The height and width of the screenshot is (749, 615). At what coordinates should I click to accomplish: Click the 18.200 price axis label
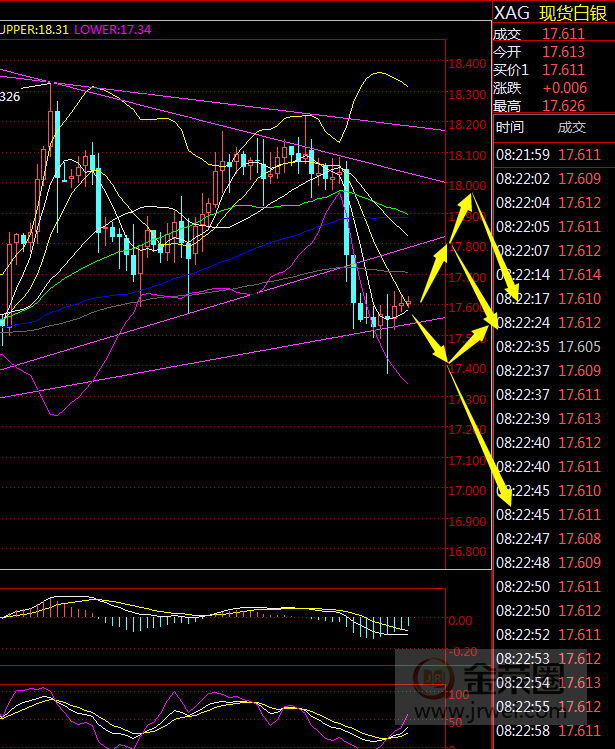coord(467,125)
